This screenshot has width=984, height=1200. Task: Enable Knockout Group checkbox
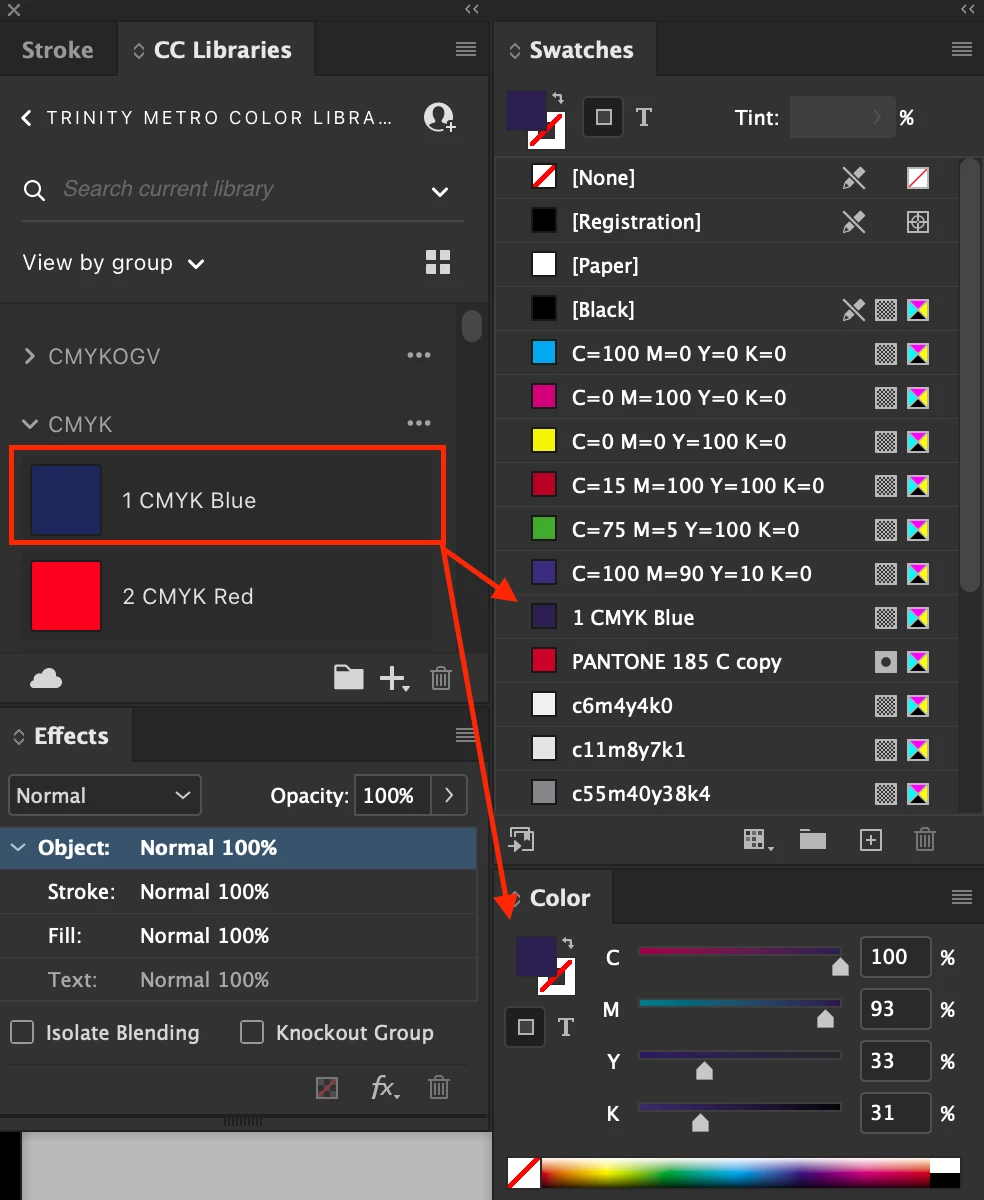[x=252, y=1032]
